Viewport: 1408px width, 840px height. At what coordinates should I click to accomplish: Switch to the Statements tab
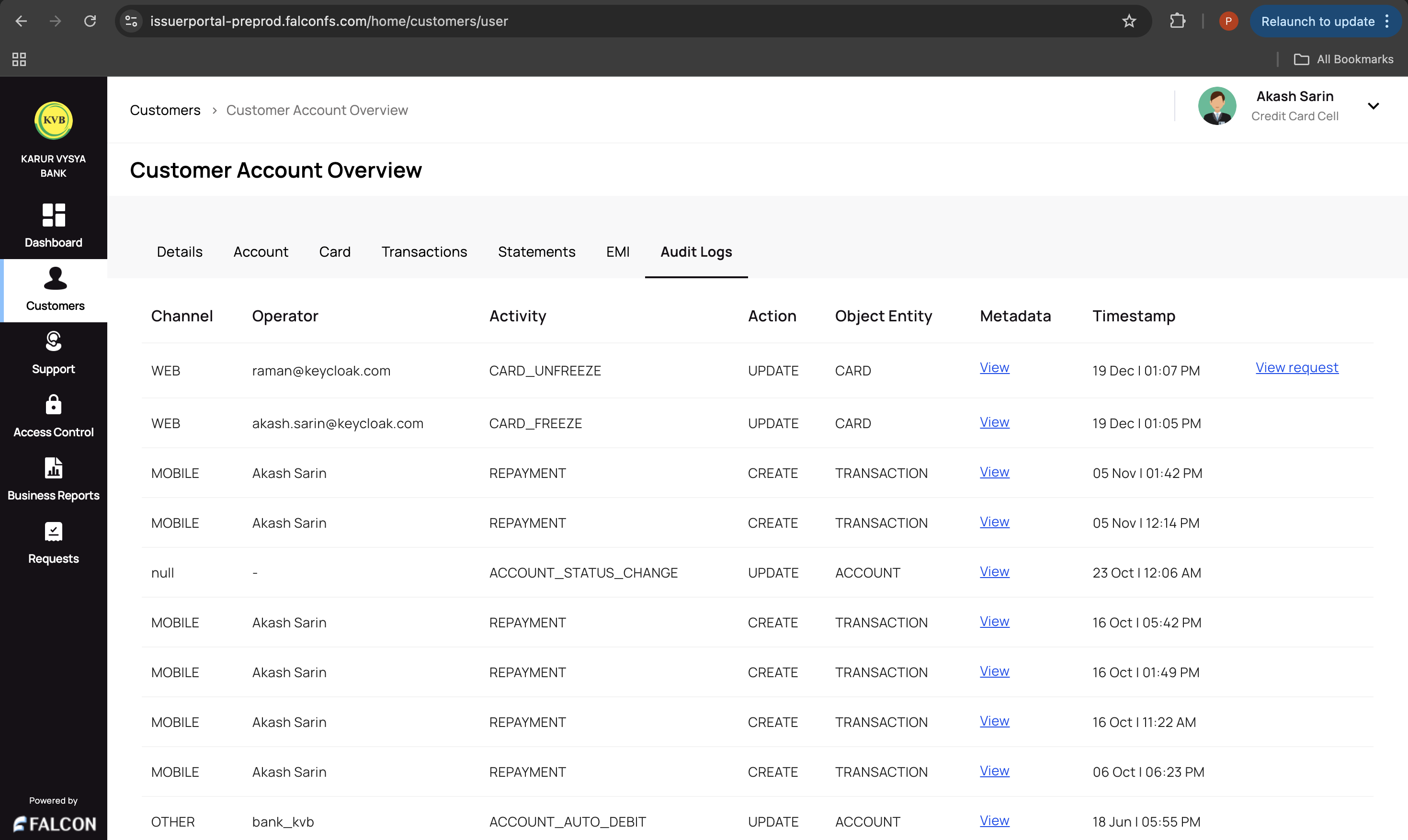point(536,252)
